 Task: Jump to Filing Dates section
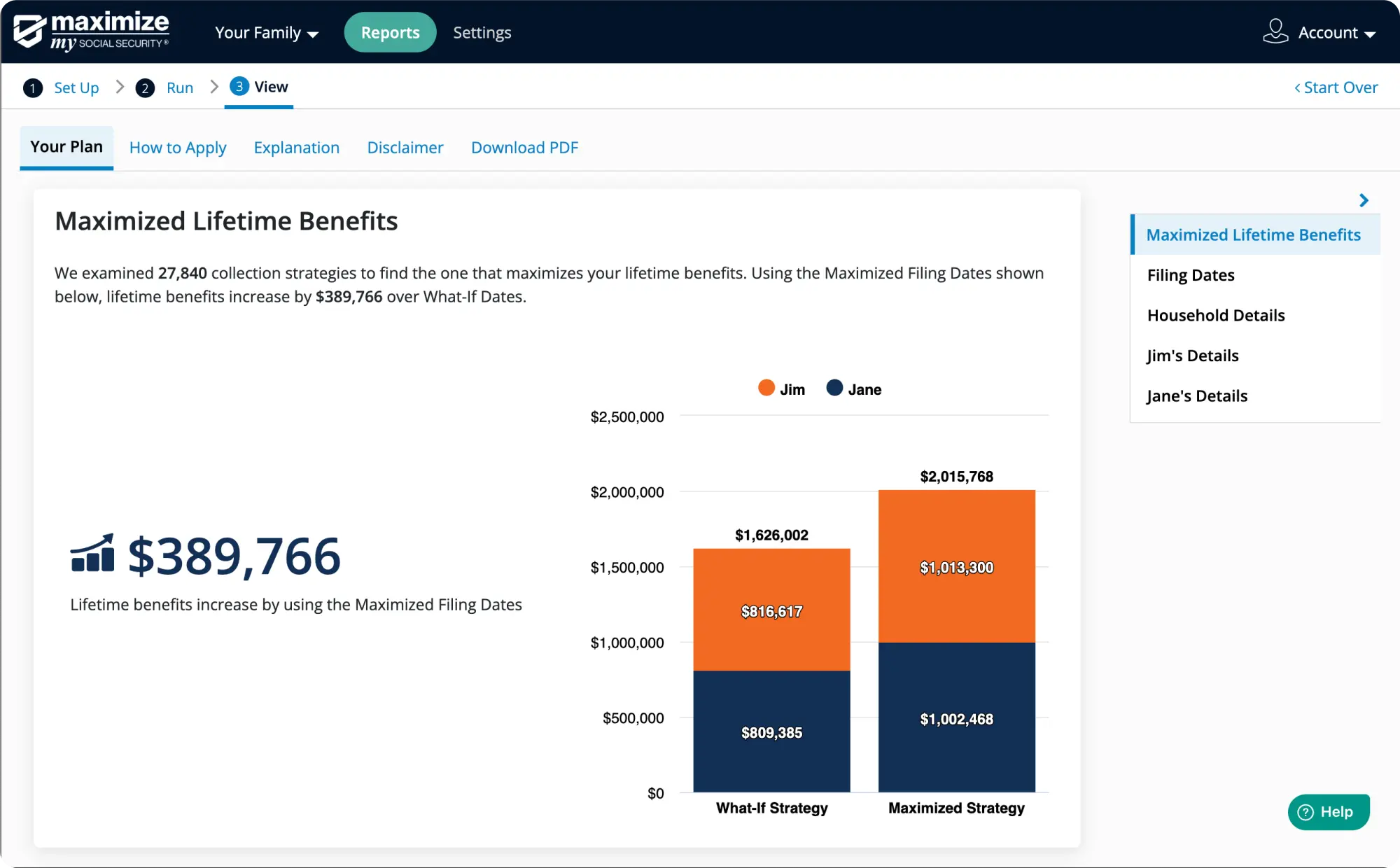point(1190,275)
